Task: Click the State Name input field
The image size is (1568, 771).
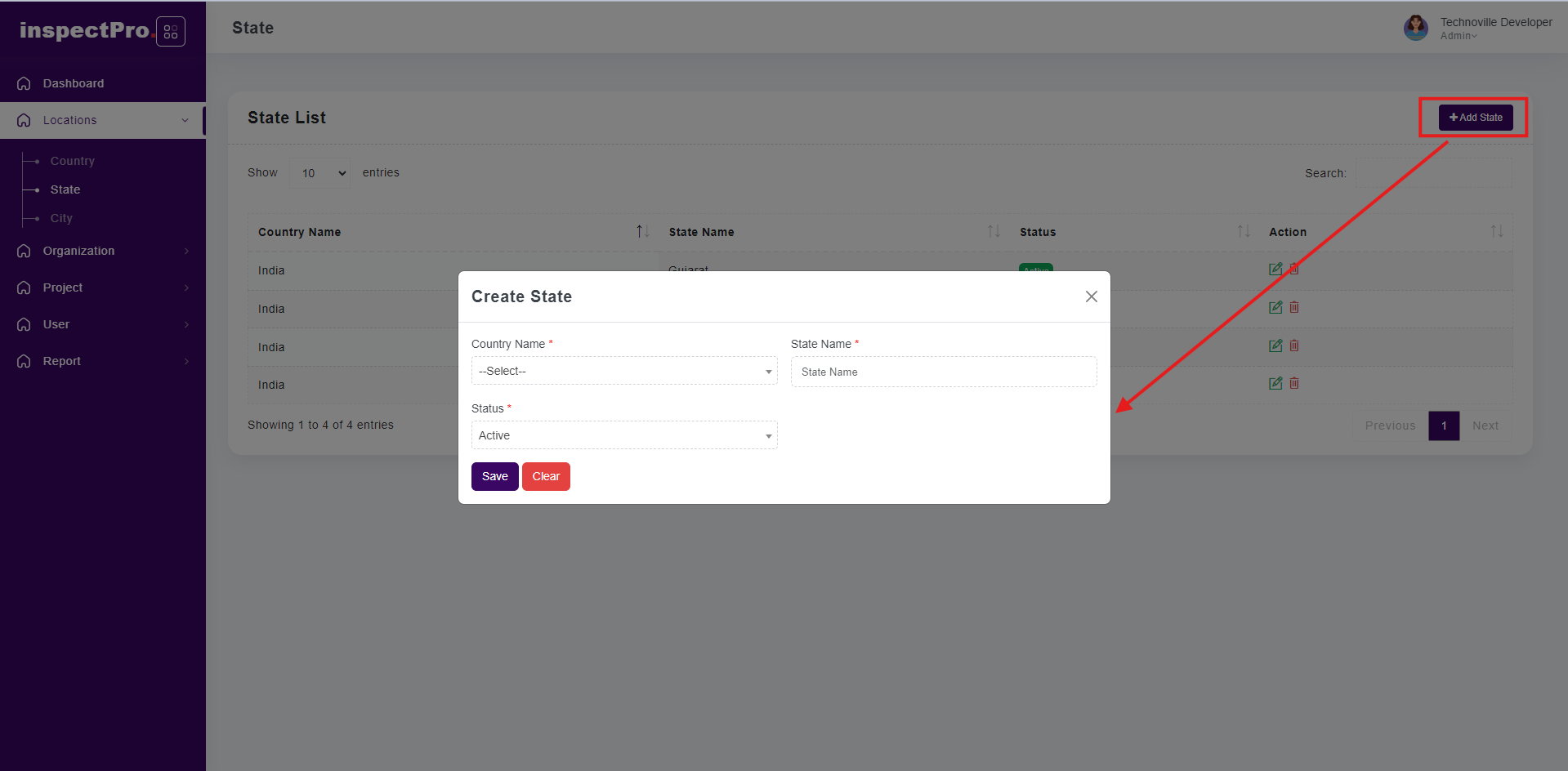Action: click(x=943, y=372)
